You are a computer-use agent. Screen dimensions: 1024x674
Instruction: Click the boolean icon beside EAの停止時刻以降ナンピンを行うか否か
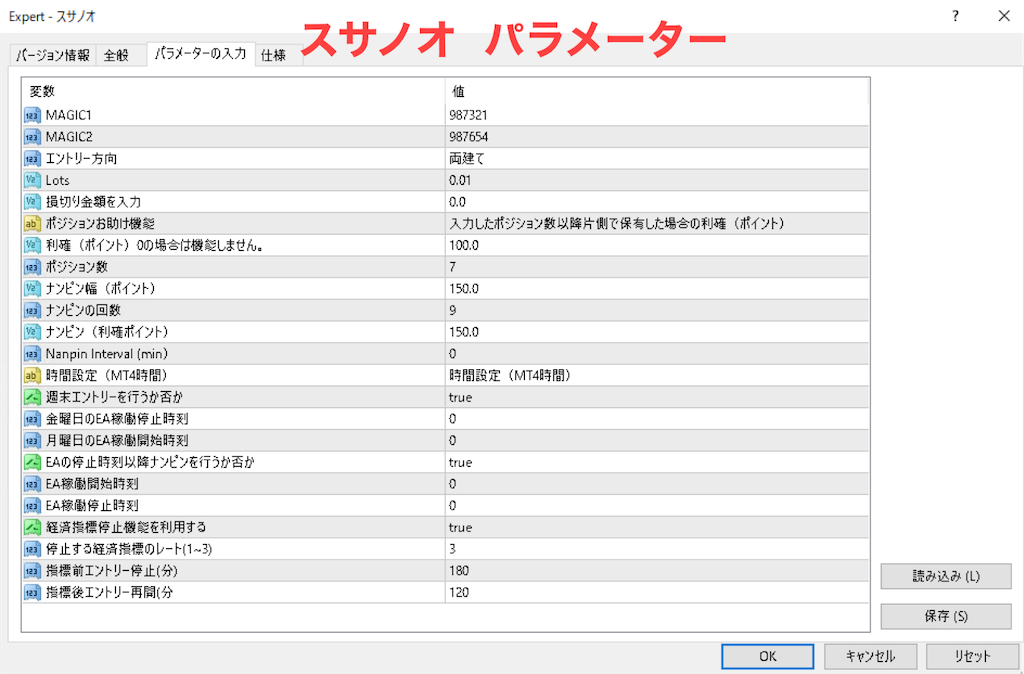[32, 462]
